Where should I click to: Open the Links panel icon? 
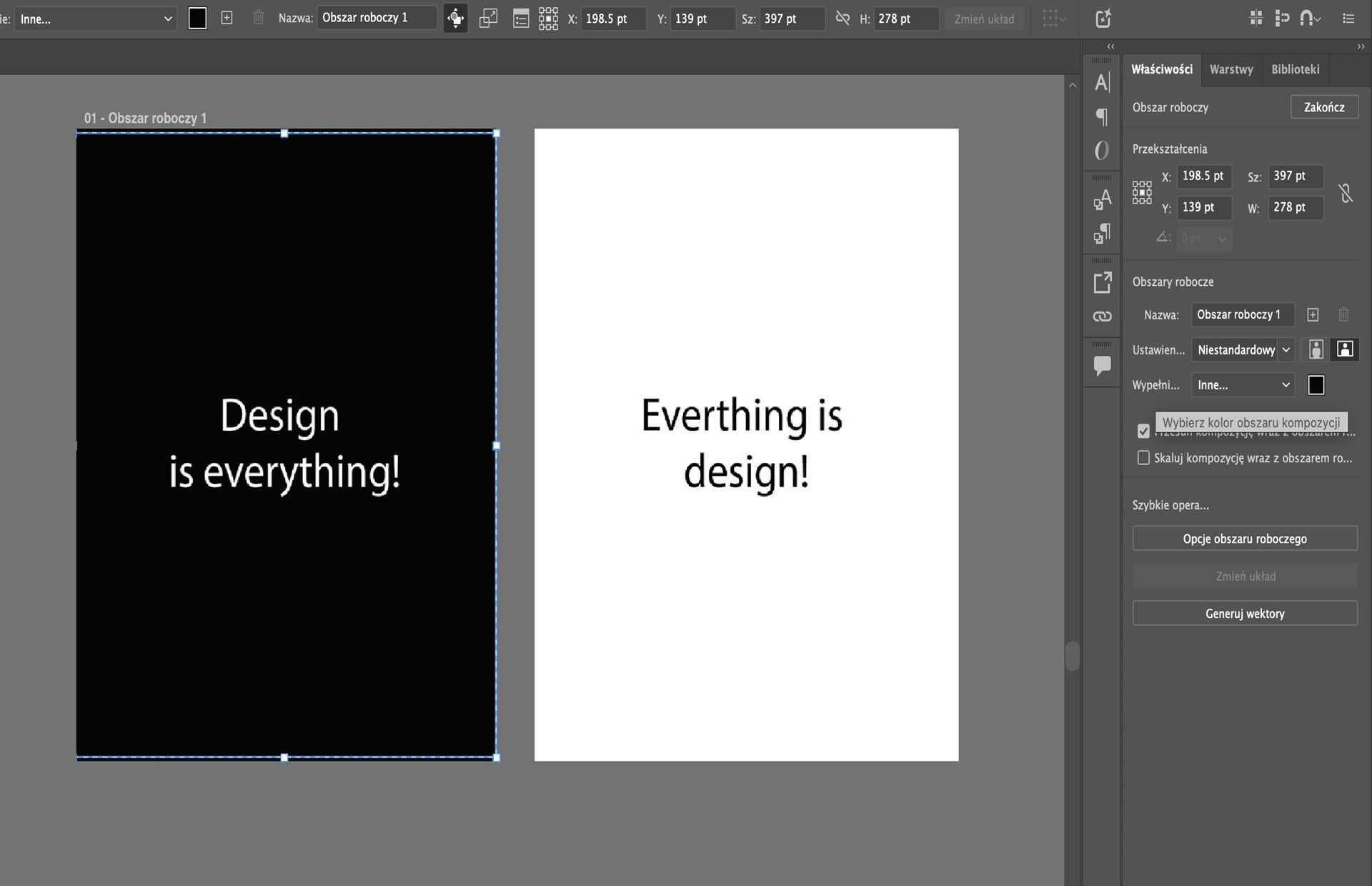click(x=1102, y=317)
